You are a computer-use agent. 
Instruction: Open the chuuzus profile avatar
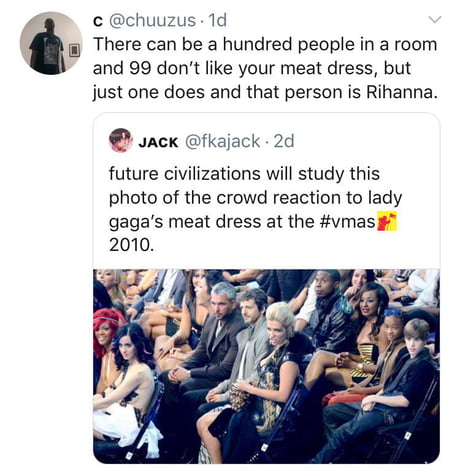pos(51,43)
